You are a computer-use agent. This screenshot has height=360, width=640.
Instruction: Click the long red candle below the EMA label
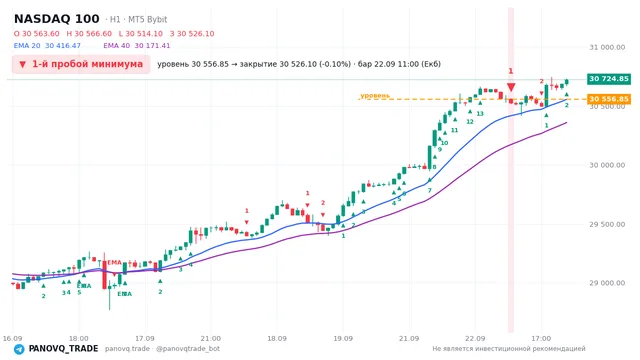[x=104, y=271]
